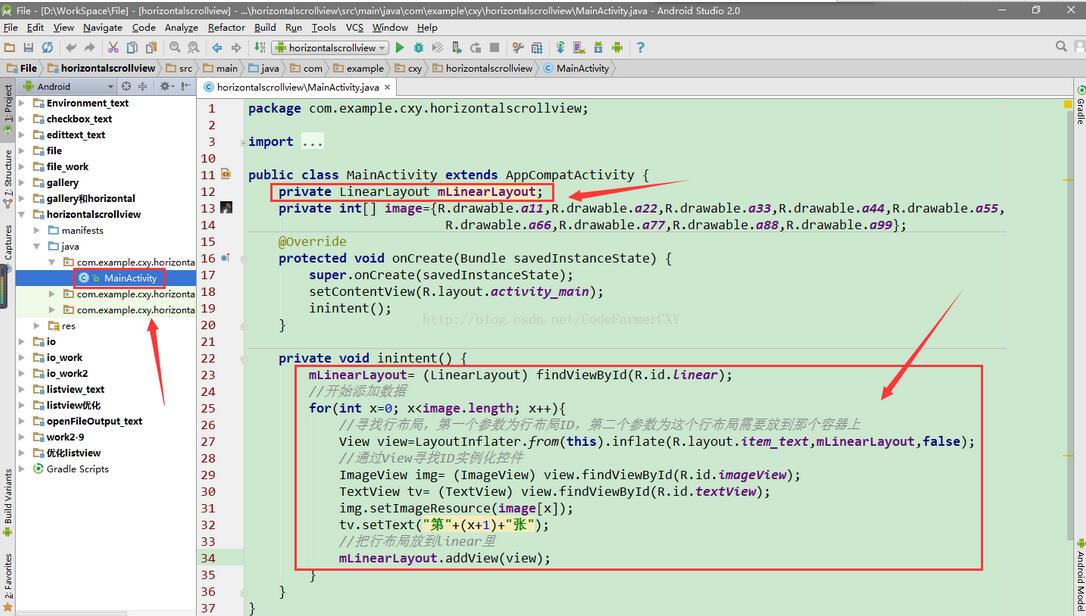Toggle the 2: Favorites tool window

[x=8, y=581]
